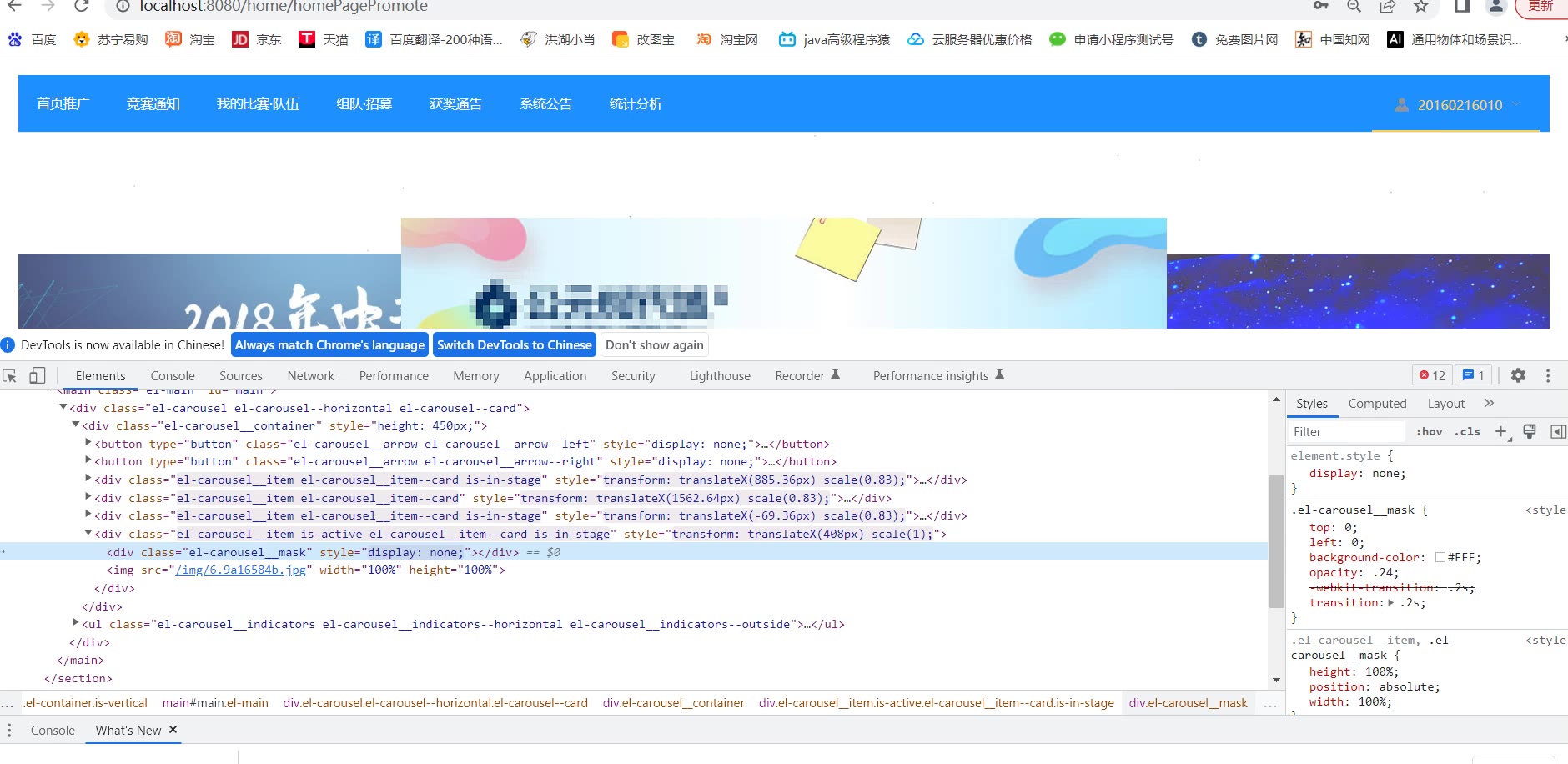The height and width of the screenshot is (764, 1568).
Task: Close the What's New drawer tab
Action: 173,730
